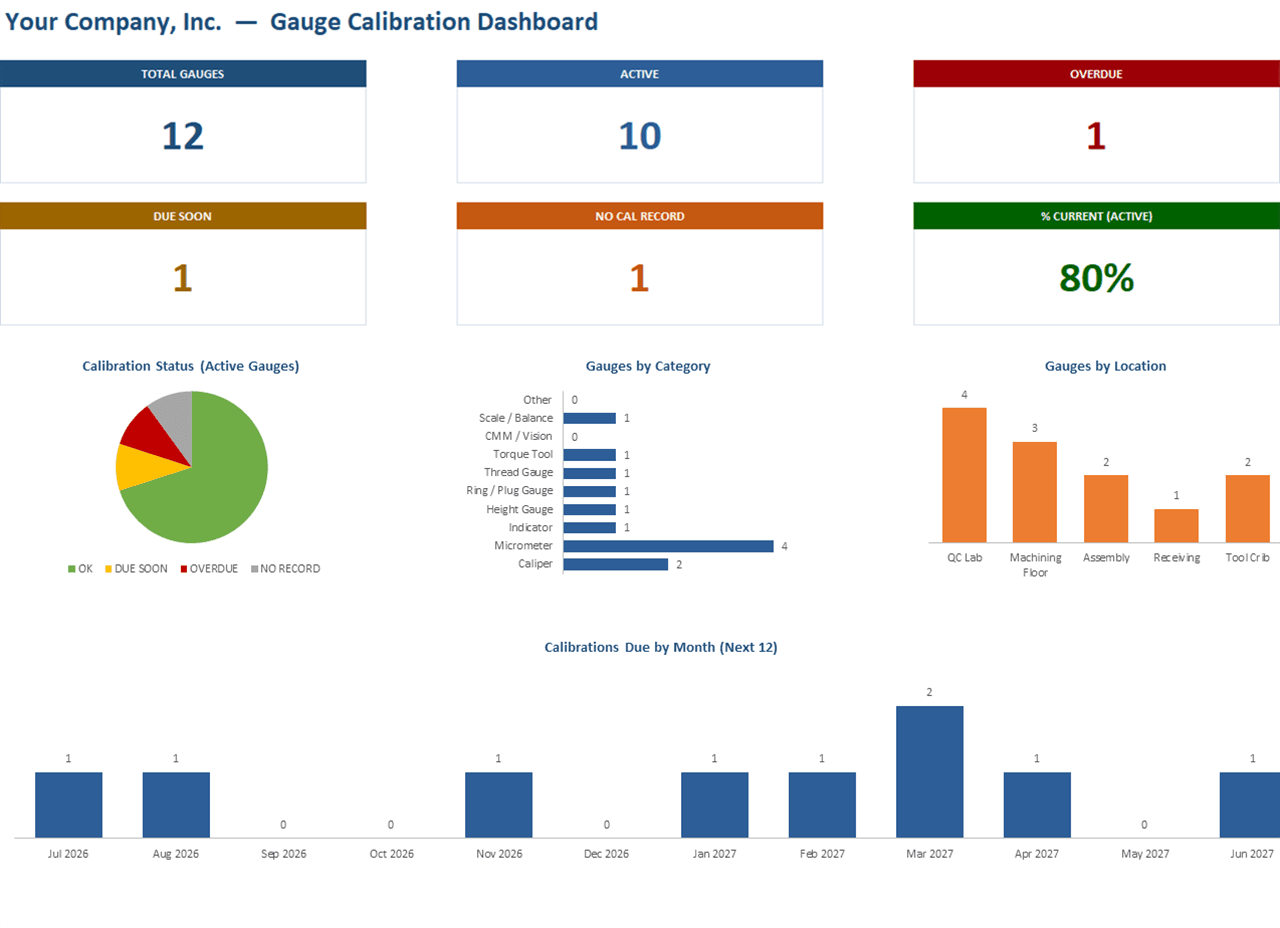Select the % CURRENT (ACTIVE) card header
Image resolution: width=1280 pixels, height=928 pixels.
(1096, 216)
